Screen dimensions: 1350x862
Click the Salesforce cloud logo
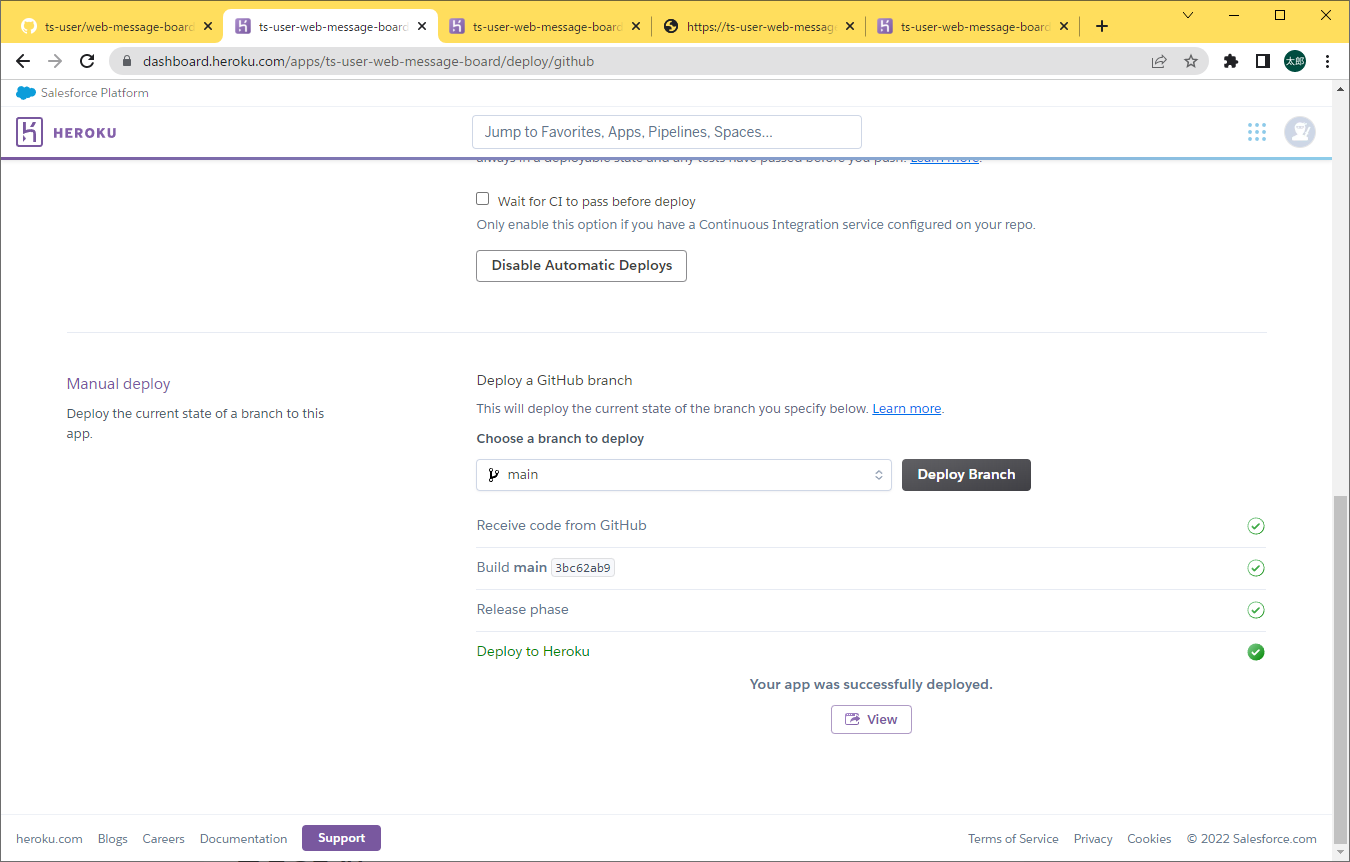26,93
